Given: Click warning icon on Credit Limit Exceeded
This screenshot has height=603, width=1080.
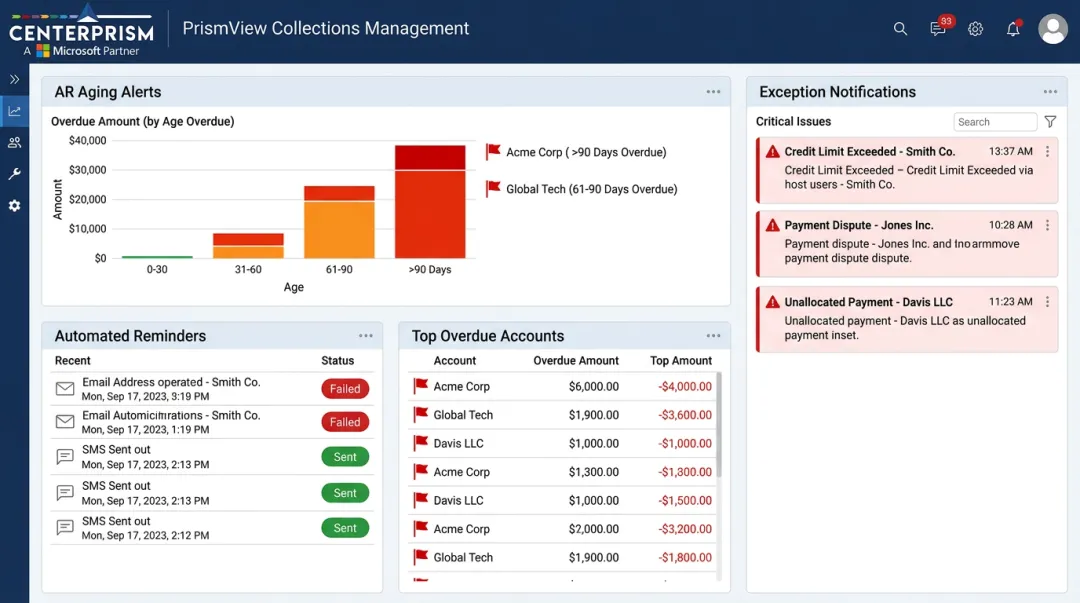Looking at the screenshot, I should (773, 152).
